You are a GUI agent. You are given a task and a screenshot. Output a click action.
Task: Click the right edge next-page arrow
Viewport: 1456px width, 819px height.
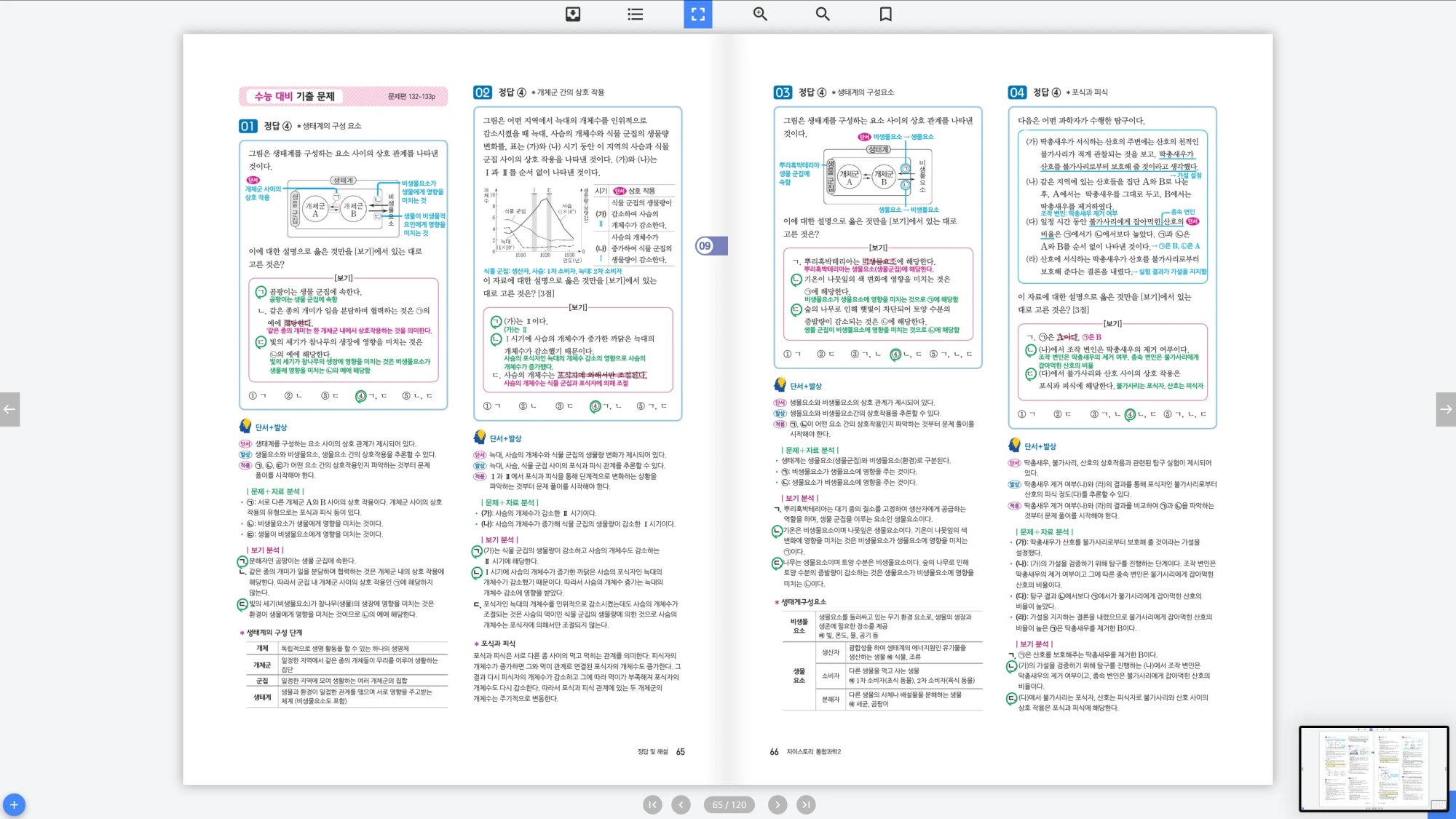click(1446, 409)
